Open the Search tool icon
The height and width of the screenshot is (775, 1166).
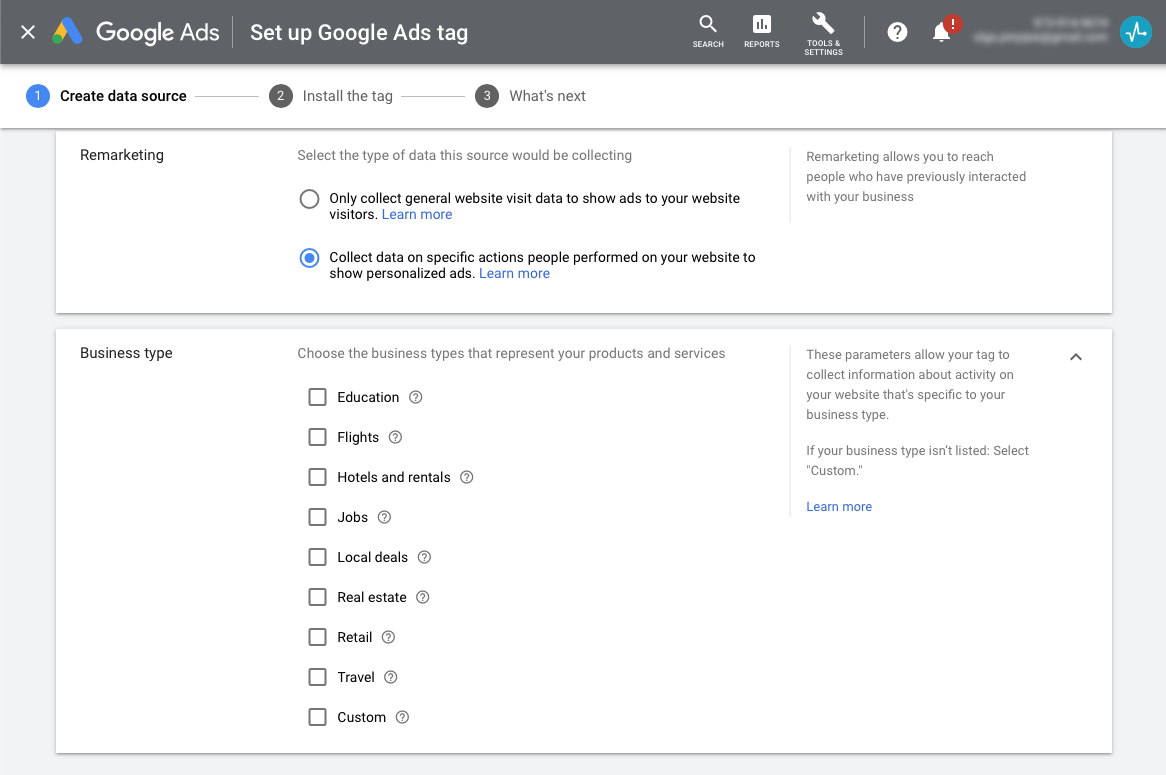(708, 31)
